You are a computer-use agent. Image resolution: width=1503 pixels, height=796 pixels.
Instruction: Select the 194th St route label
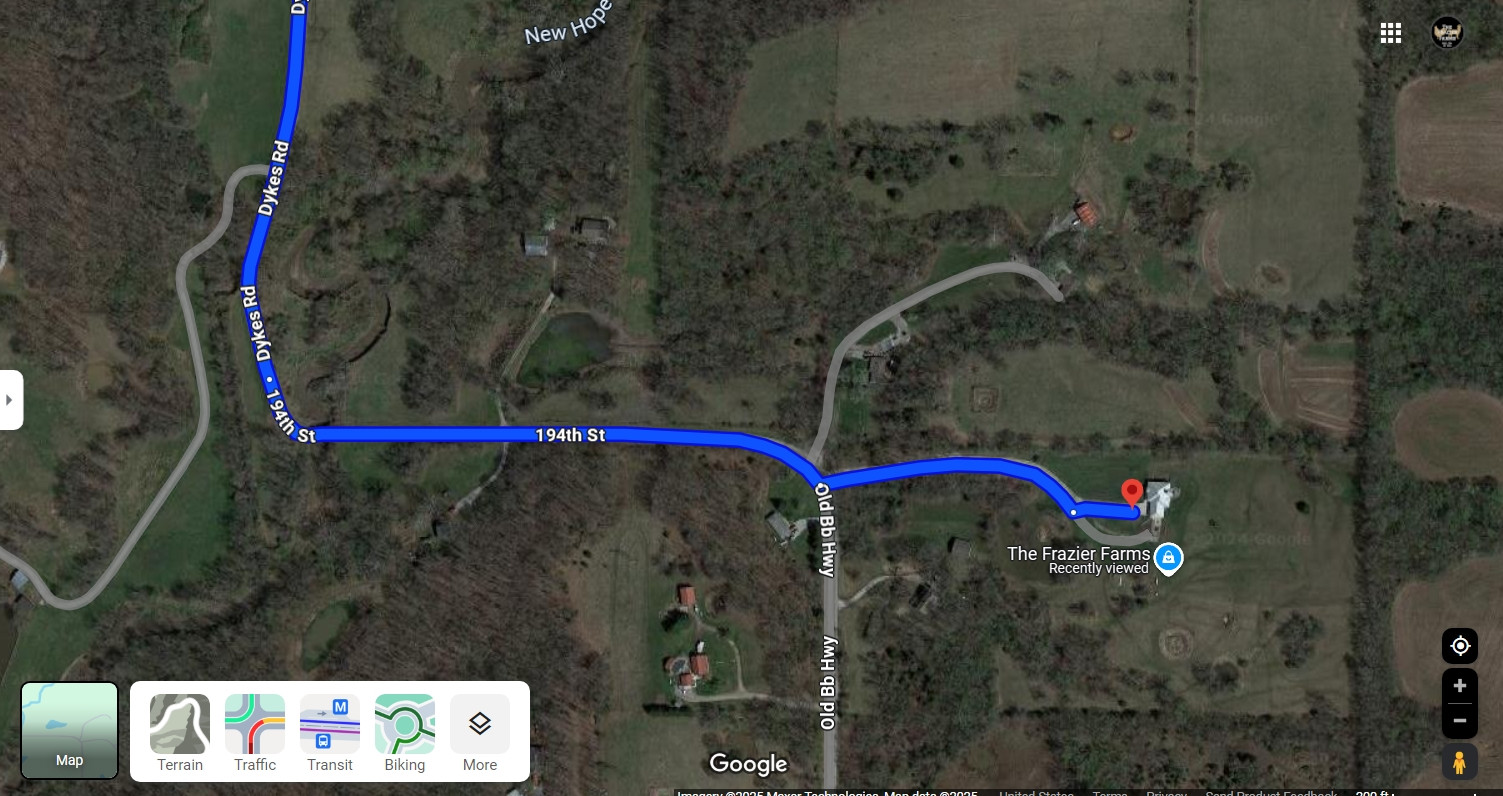tap(570, 435)
